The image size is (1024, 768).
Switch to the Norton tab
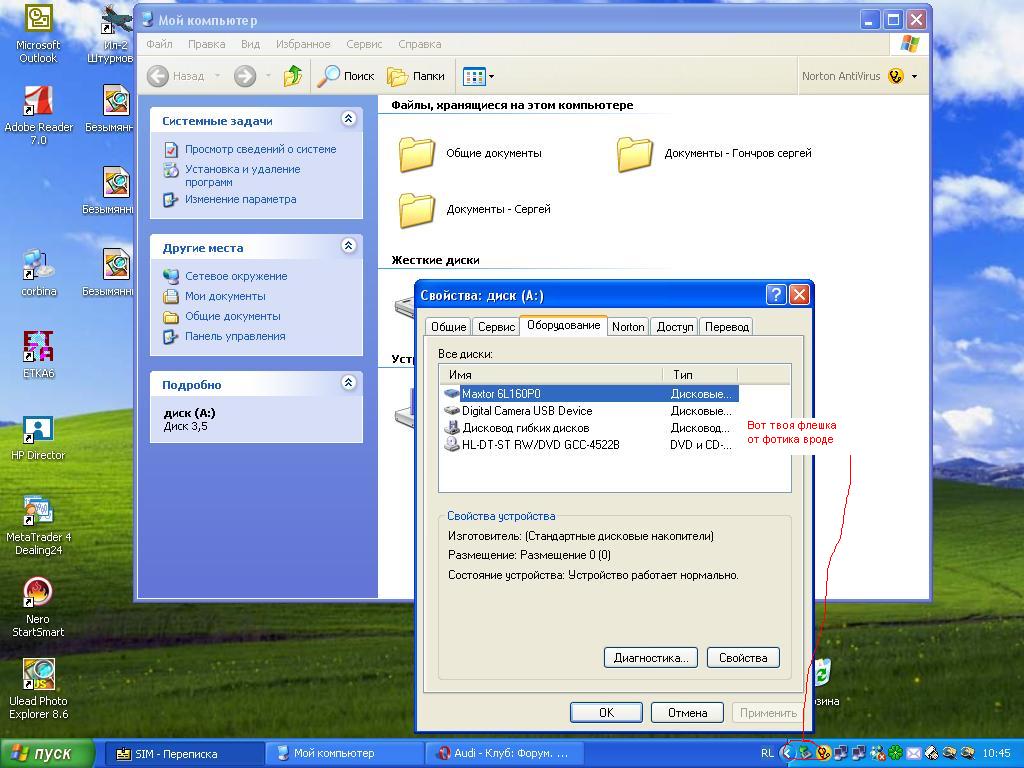tap(628, 327)
